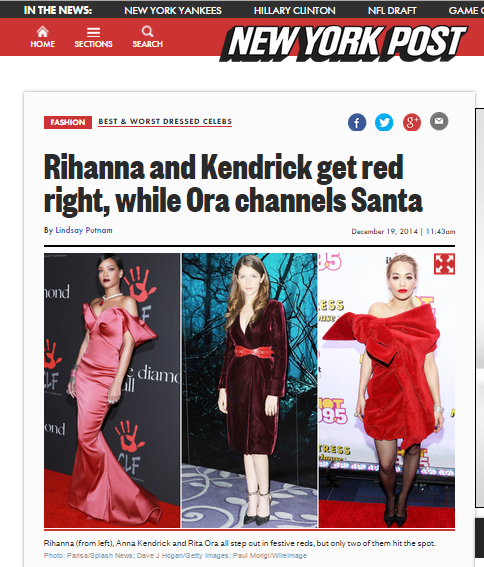484x567 pixels.
Task: Click the Rihanna pink gown photo
Action: 112,390
